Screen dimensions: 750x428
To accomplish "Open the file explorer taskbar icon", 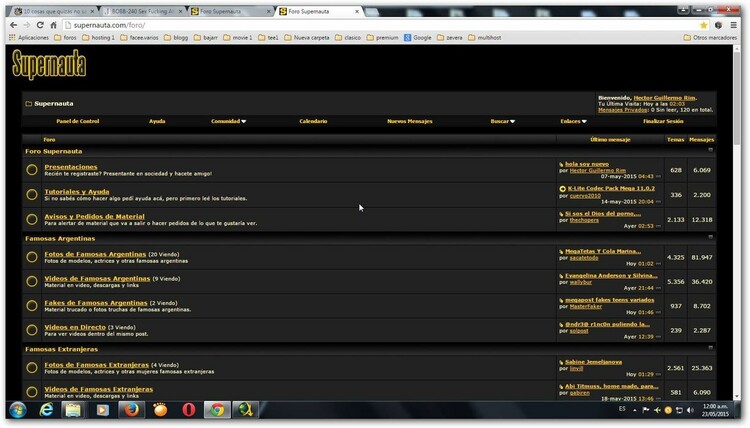I will pyautogui.click(x=73, y=410).
